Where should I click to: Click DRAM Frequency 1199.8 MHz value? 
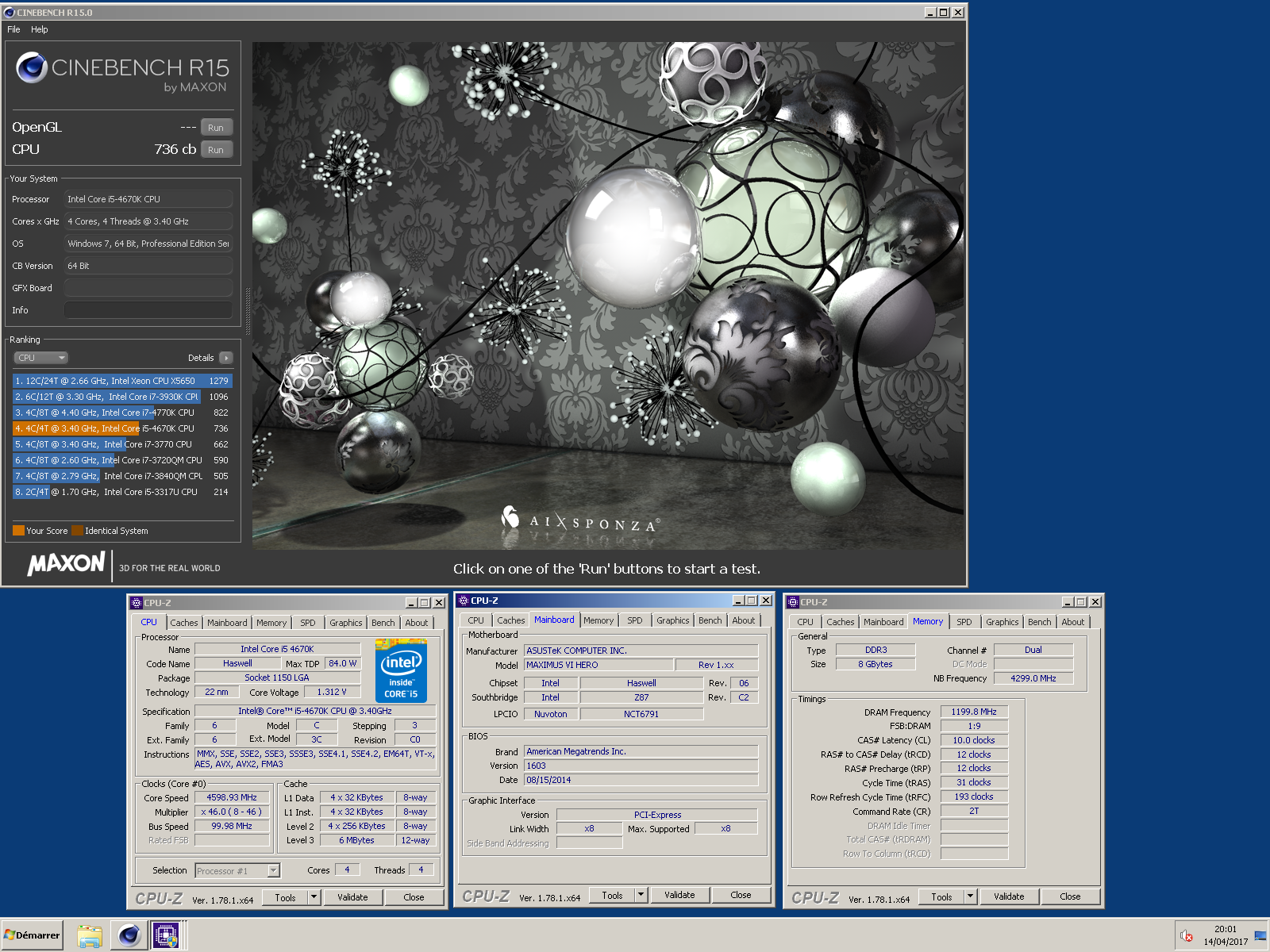974,712
